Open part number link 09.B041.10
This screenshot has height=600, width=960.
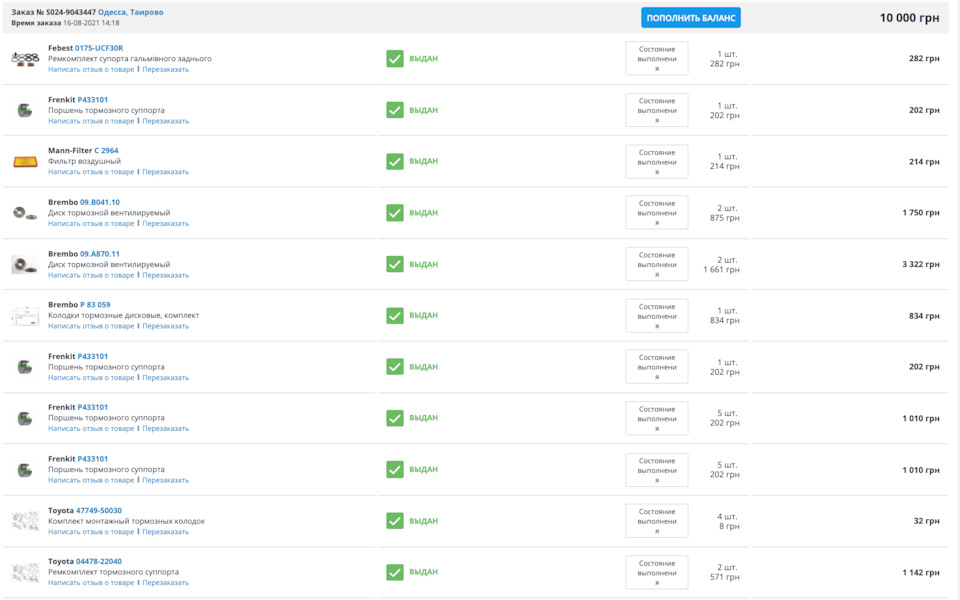click(x=100, y=202)
